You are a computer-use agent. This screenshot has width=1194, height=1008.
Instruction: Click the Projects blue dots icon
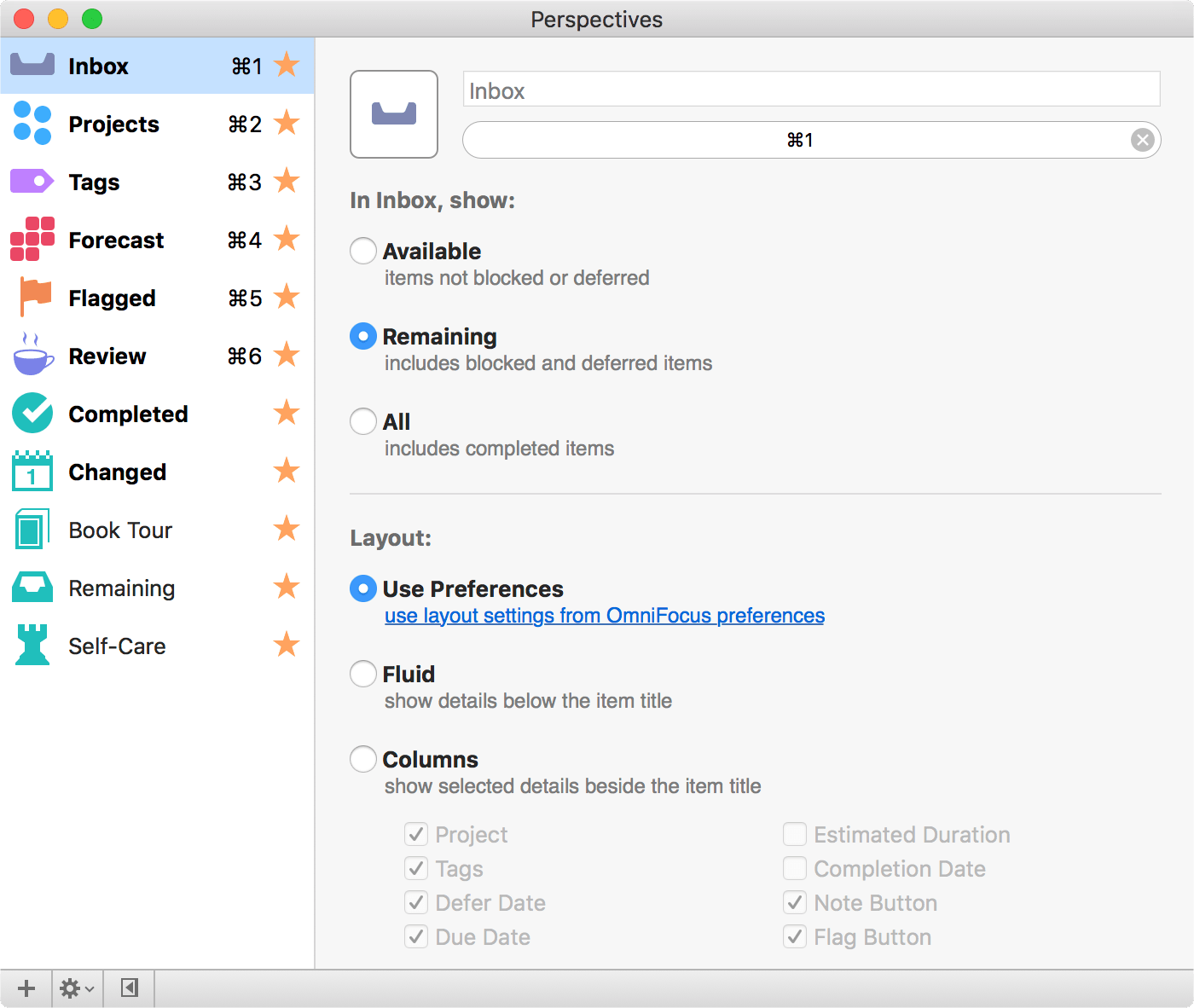[32, 123]
